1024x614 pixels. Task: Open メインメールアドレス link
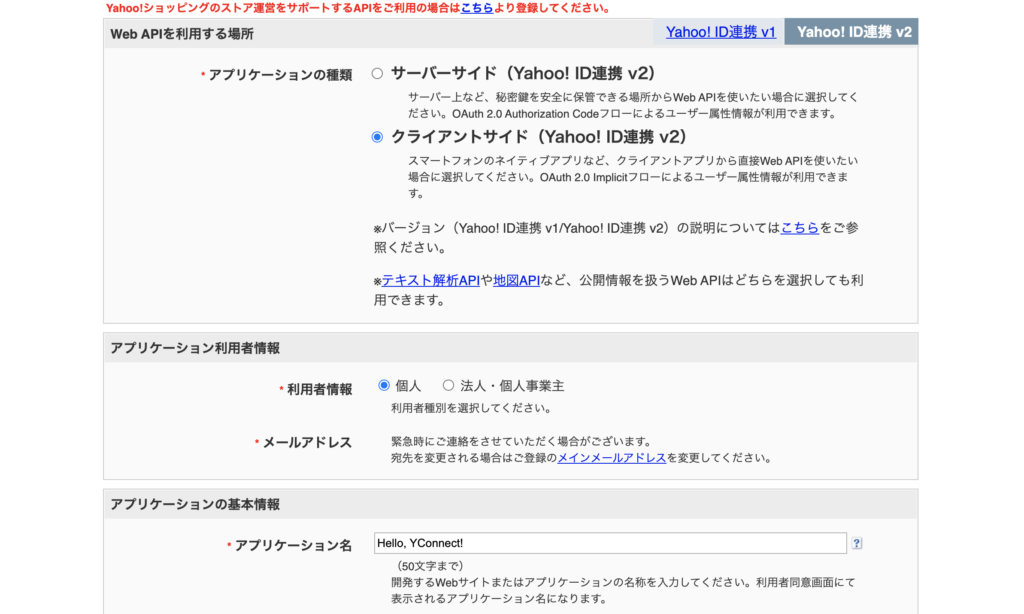tap(611, 458)
